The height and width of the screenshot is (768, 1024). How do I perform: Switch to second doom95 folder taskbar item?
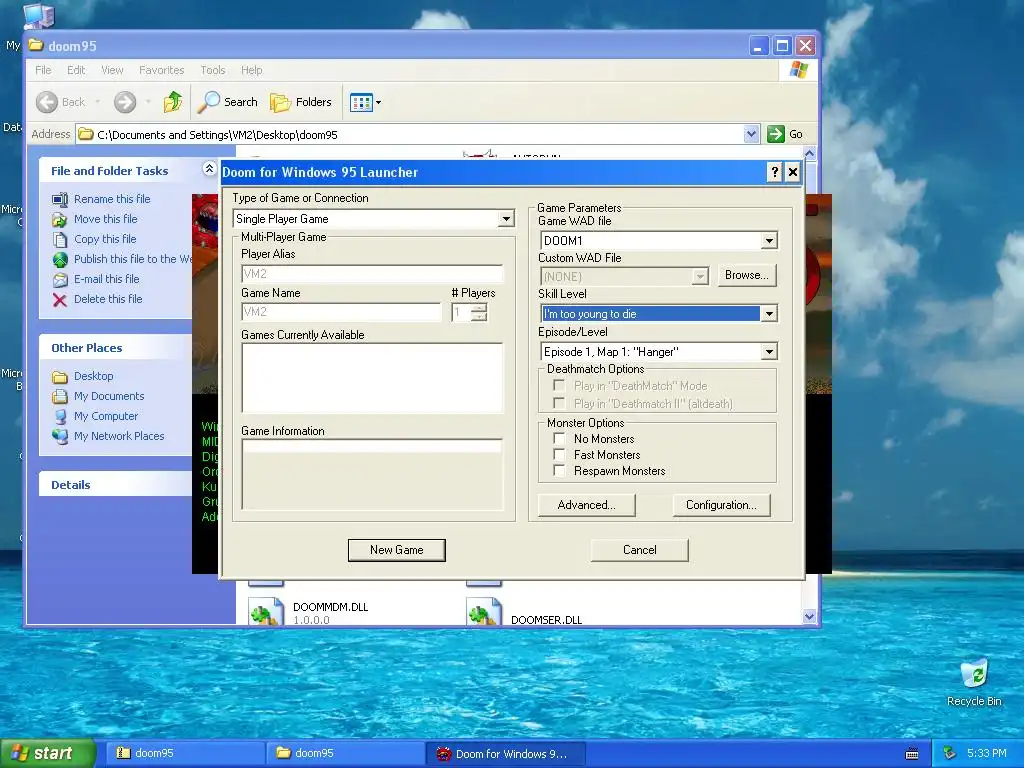pos(345,753)
